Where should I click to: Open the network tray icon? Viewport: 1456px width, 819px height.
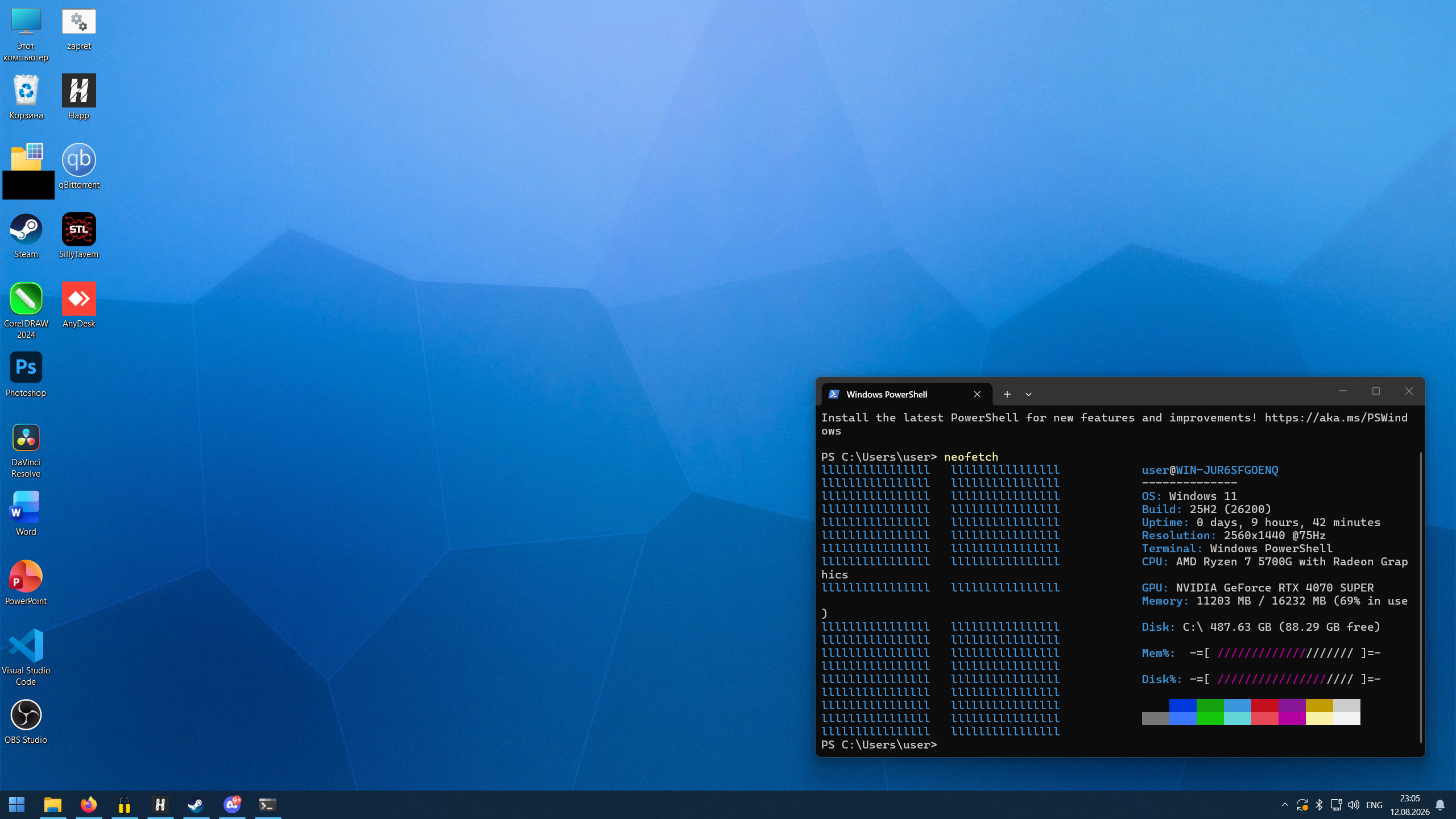[1336, 805]
